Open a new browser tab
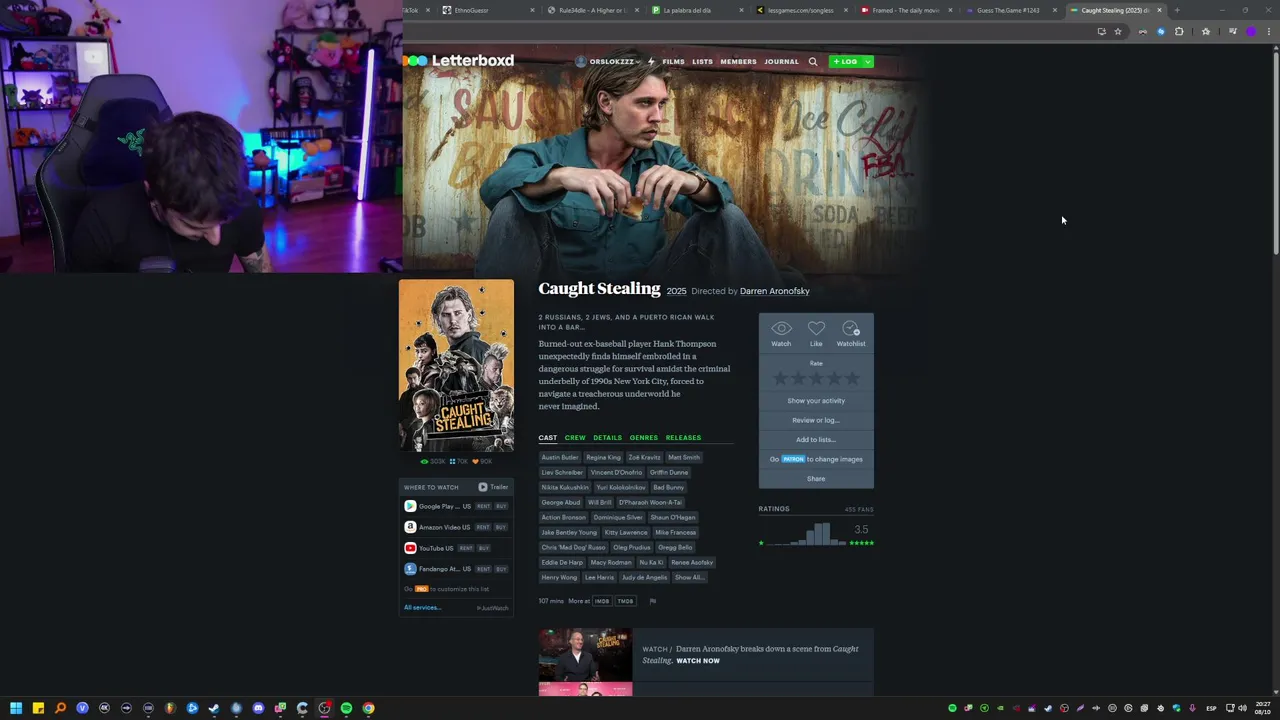This screenshot has height=720, width=1280. pos(1177,10)
